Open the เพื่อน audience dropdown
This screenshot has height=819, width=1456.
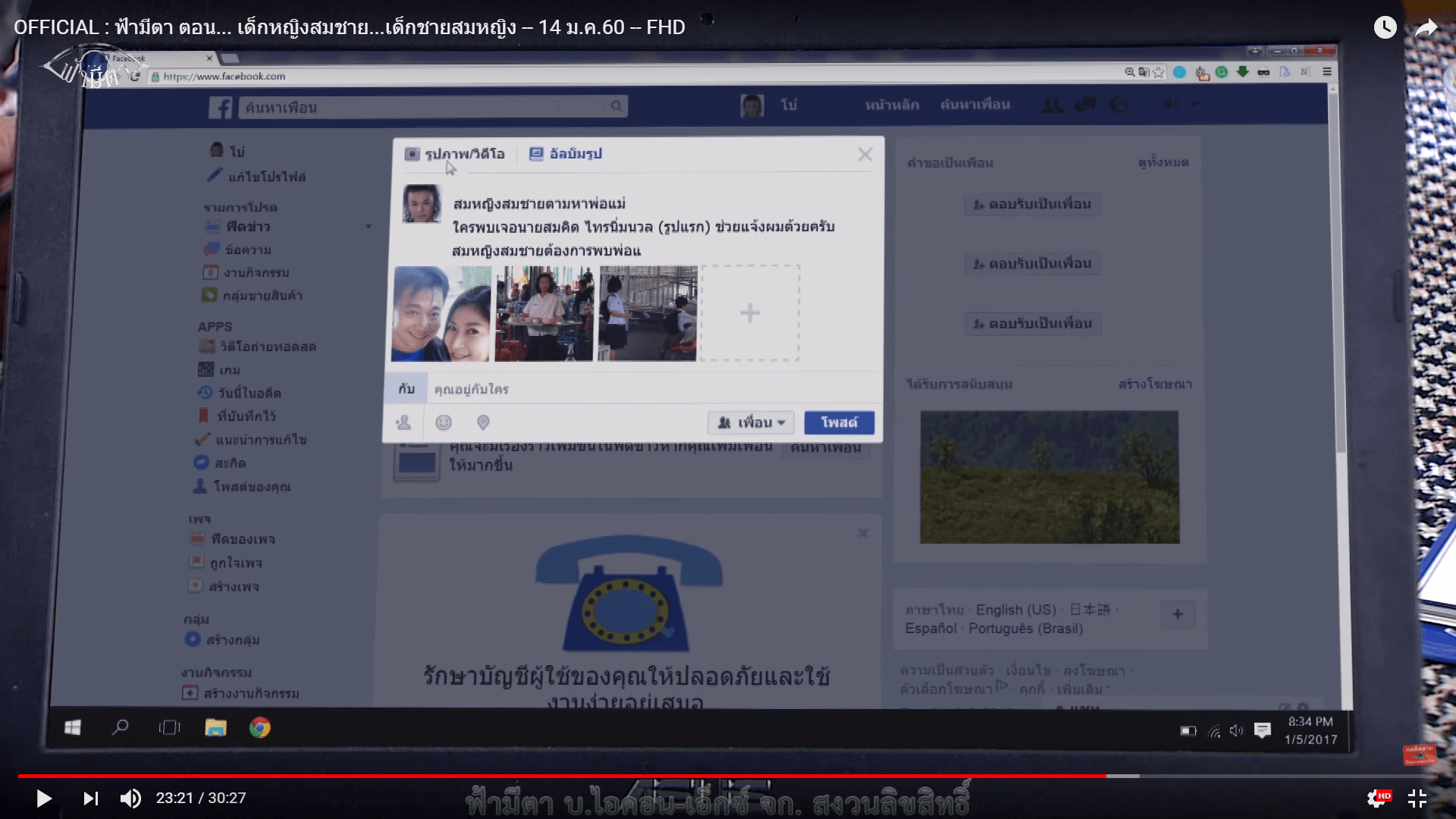tap(751, 422)
